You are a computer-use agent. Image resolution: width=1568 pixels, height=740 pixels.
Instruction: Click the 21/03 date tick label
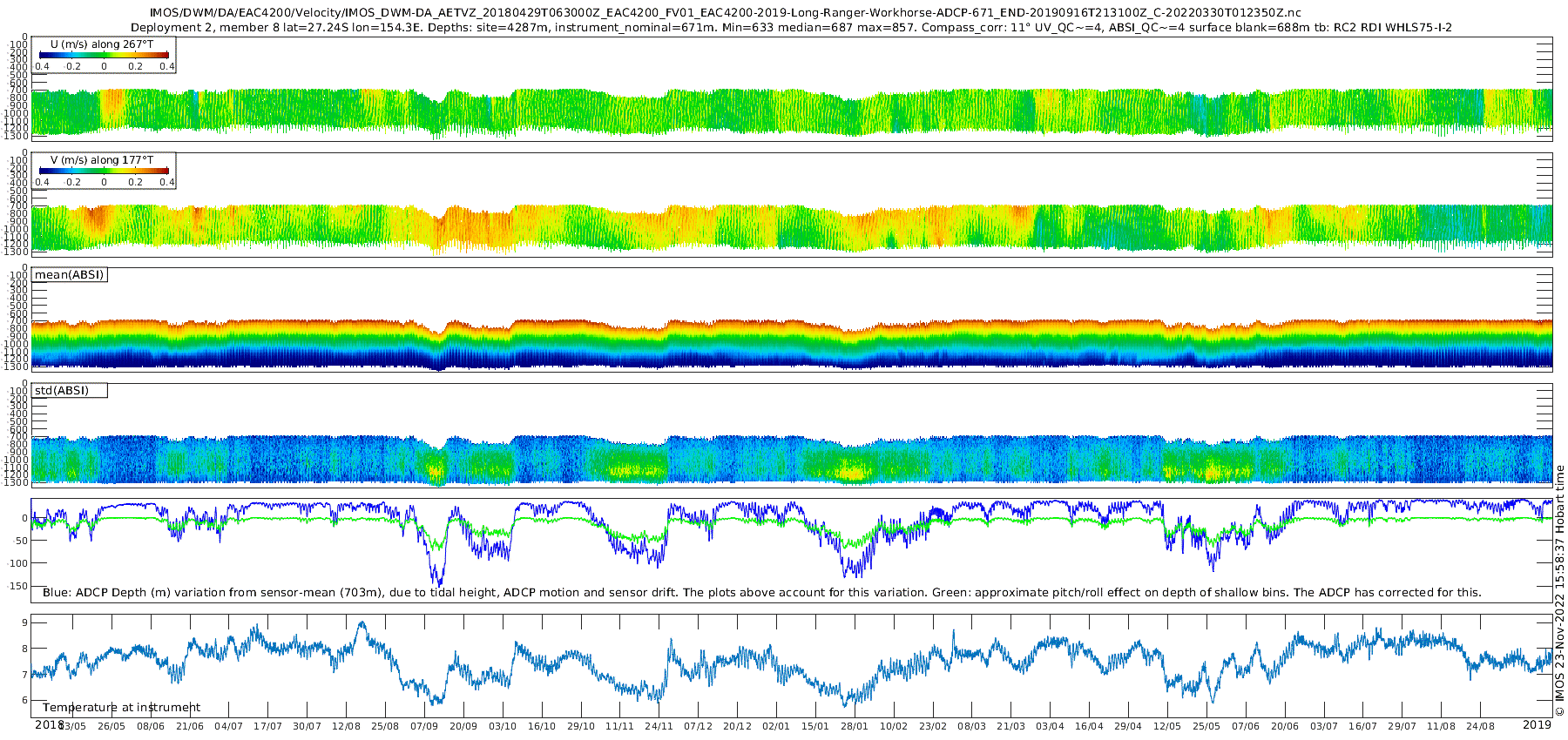tap(1011, 726)
